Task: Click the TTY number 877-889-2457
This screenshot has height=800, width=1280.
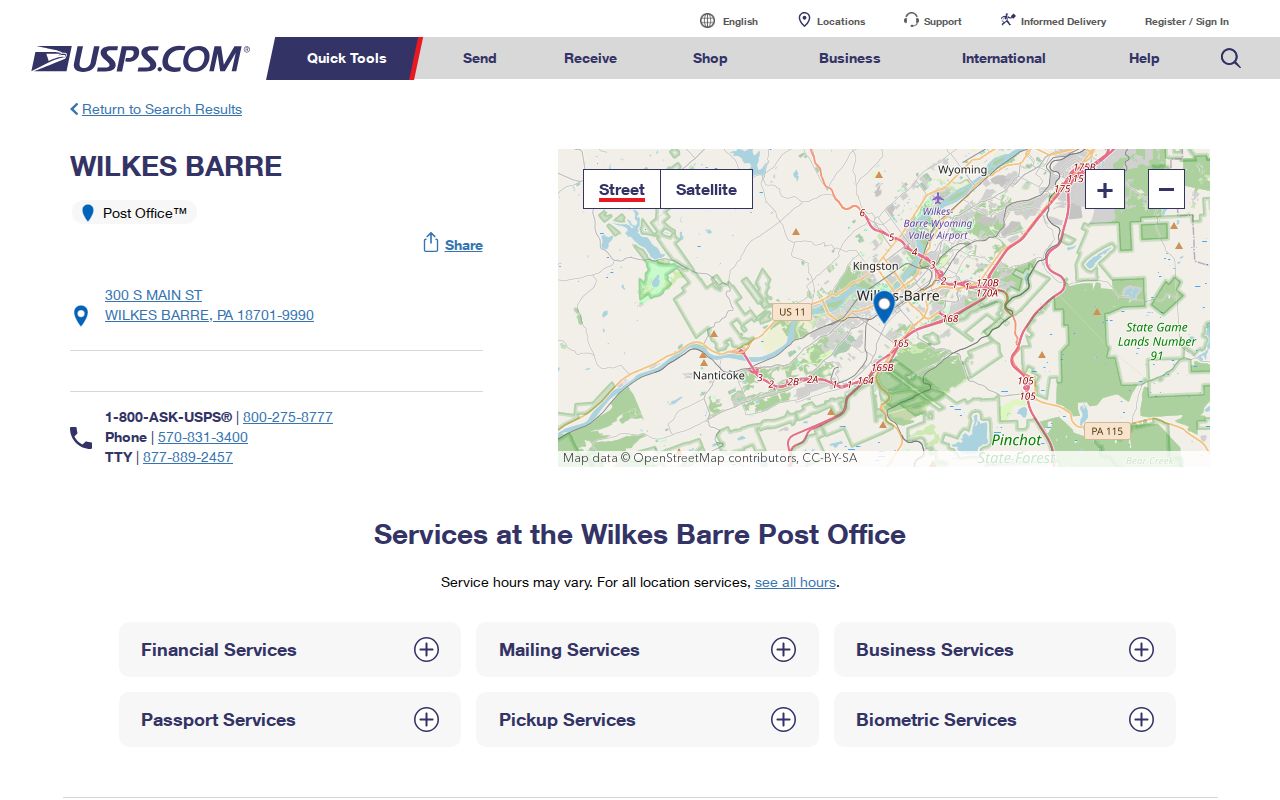Action: pyautogui.click(x=188, y=457)
